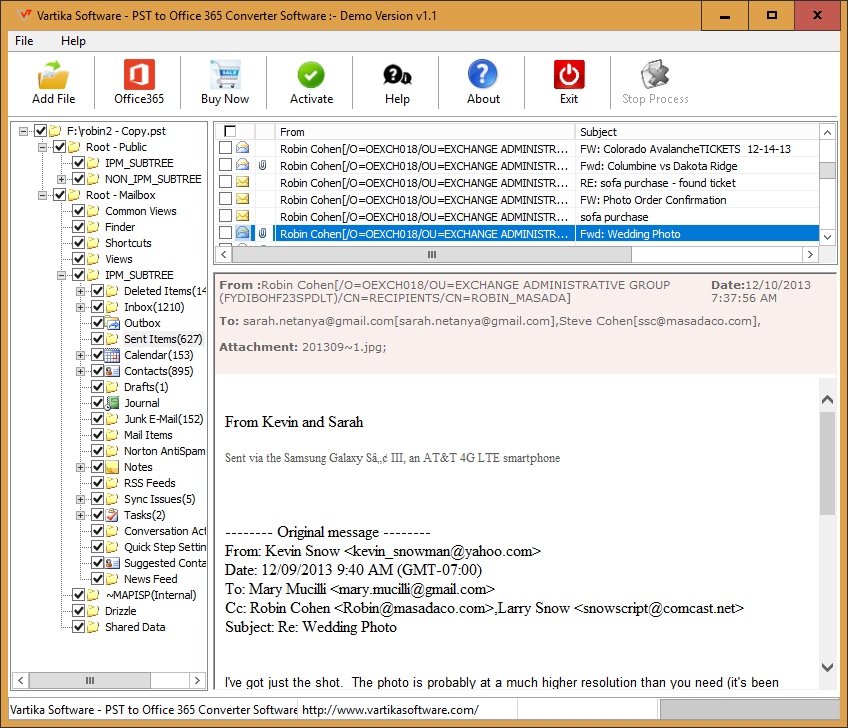Click email list scroll-down arrow

pos(827,237)
